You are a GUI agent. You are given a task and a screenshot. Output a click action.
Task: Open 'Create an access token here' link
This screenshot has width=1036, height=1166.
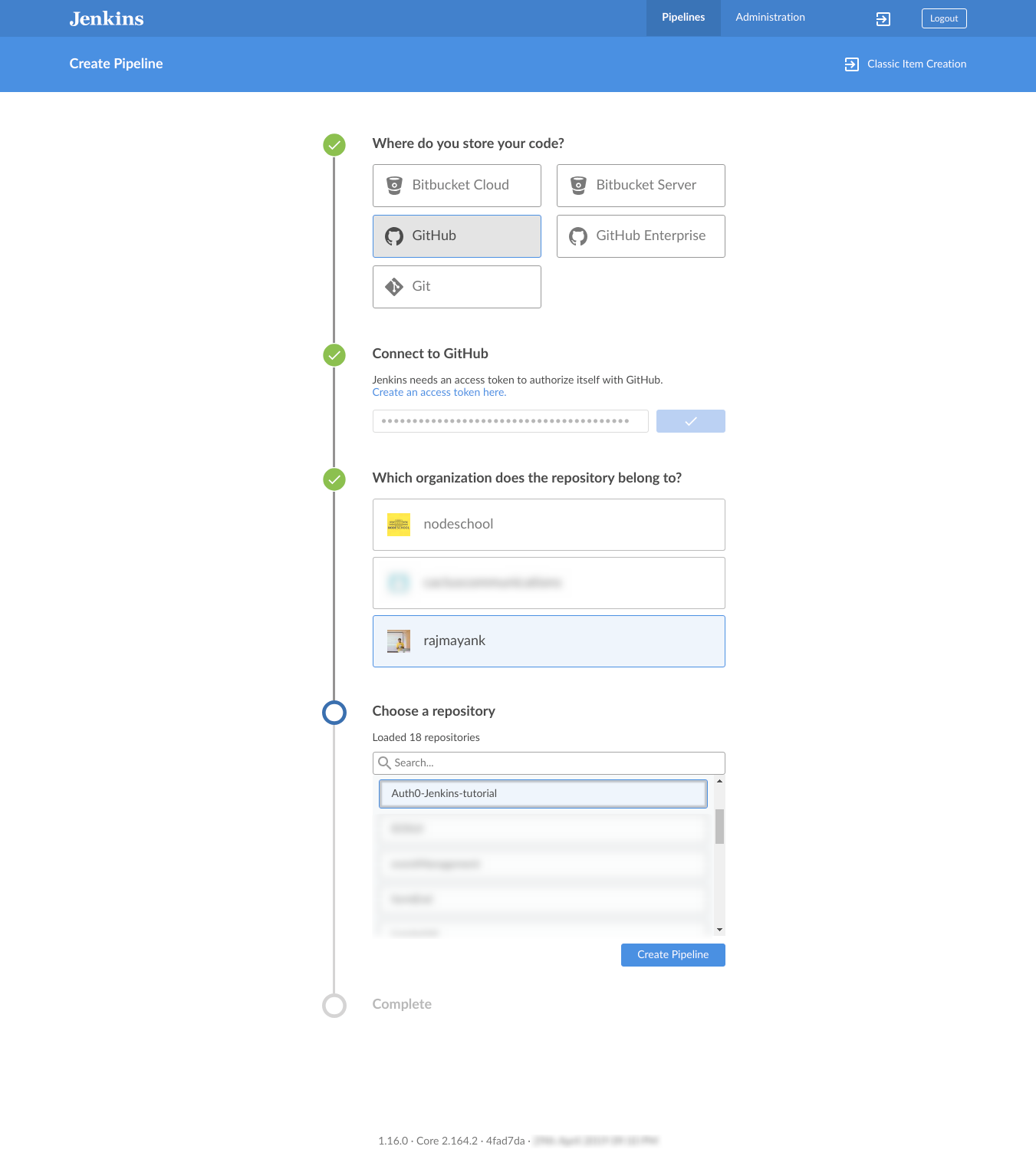pyautogui.click(x=439, y=392)
